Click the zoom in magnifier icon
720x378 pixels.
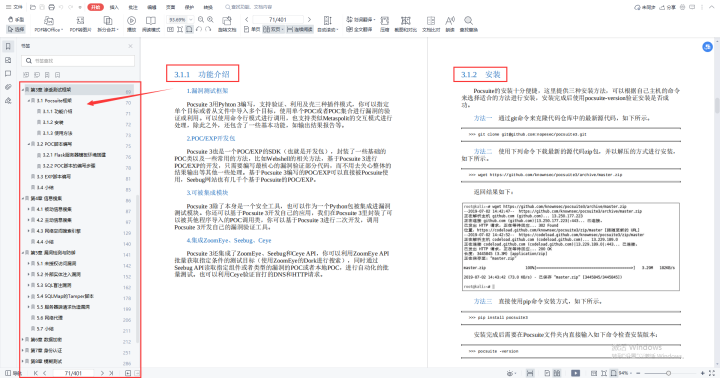pyautogui.click(x=210, y=20)
